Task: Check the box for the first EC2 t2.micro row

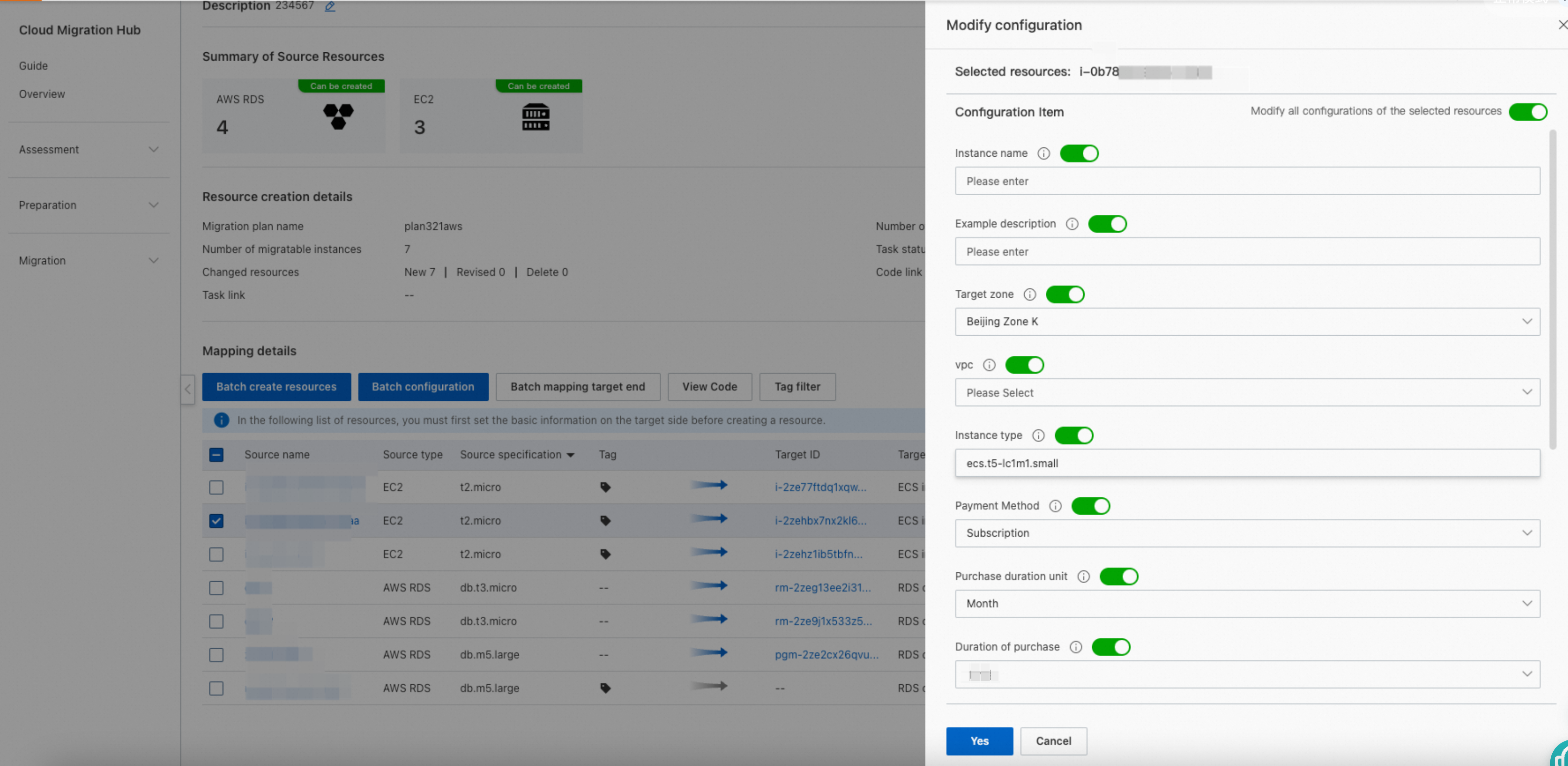Action: point(216,487)
